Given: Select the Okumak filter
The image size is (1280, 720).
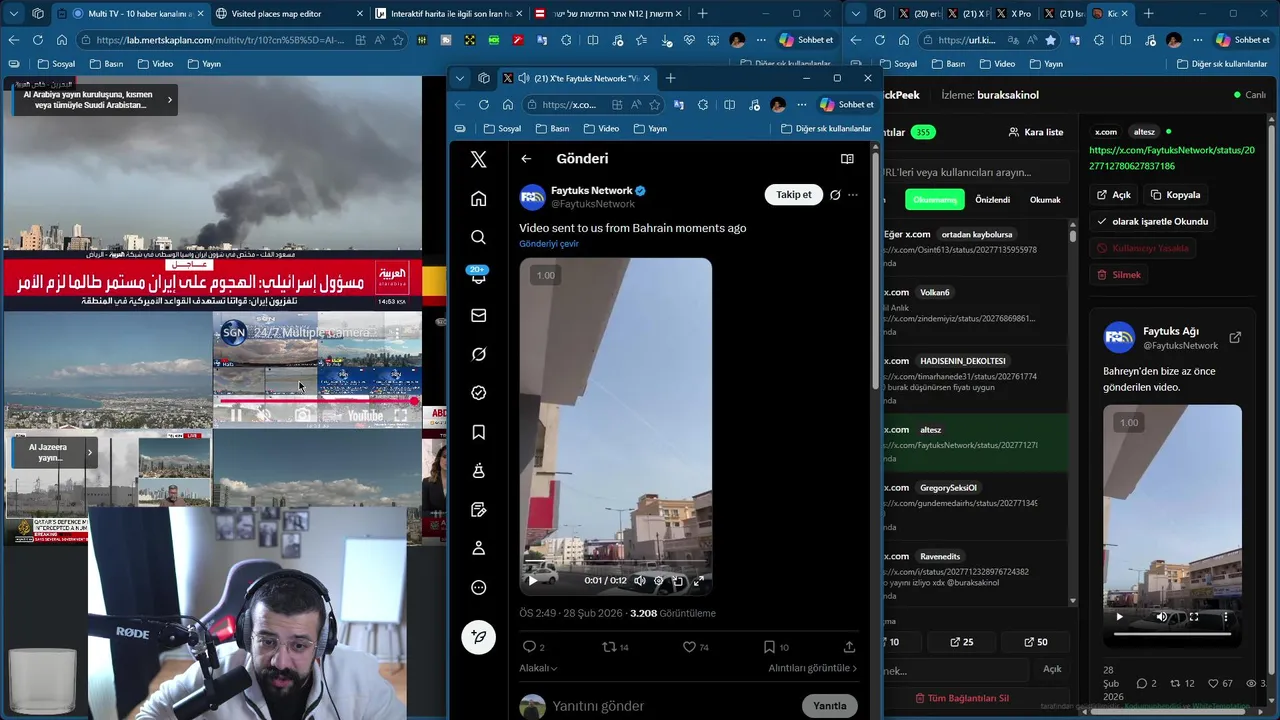Looking at the screenshot, I should (1045, 200).
